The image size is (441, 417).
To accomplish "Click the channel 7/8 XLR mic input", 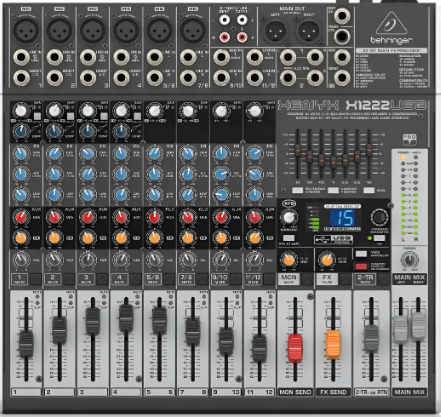I will pyautogui.click(x=193, y=31).
